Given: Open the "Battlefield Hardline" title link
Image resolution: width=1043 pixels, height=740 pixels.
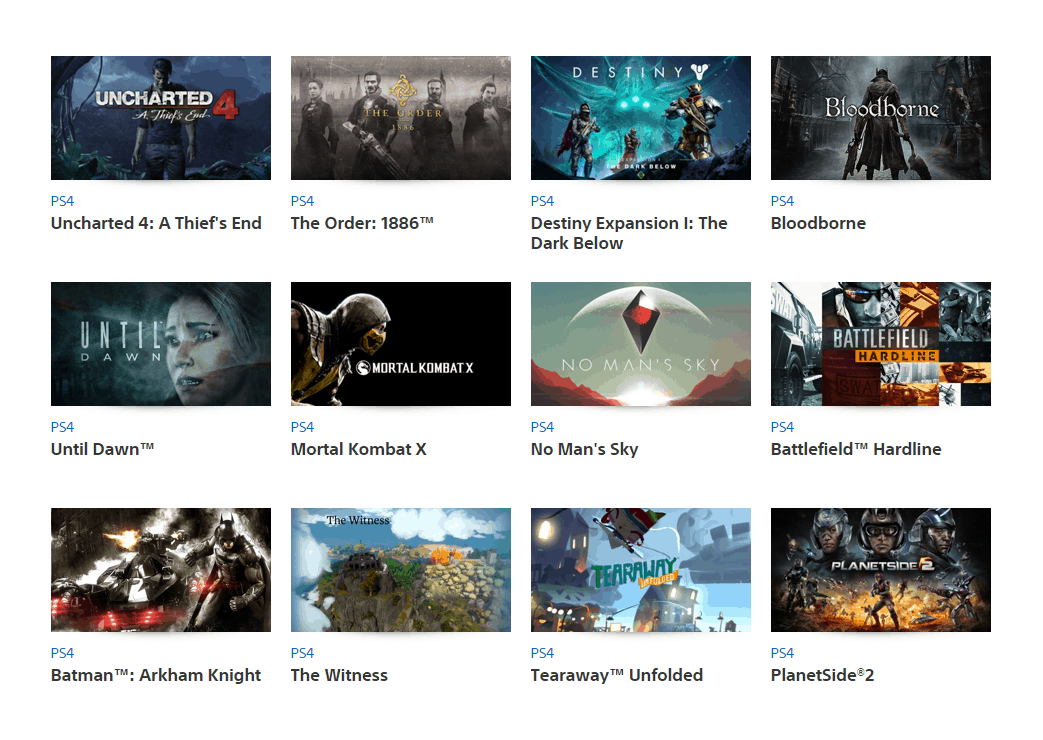Looking at the screenshot, I should [856, 449].
